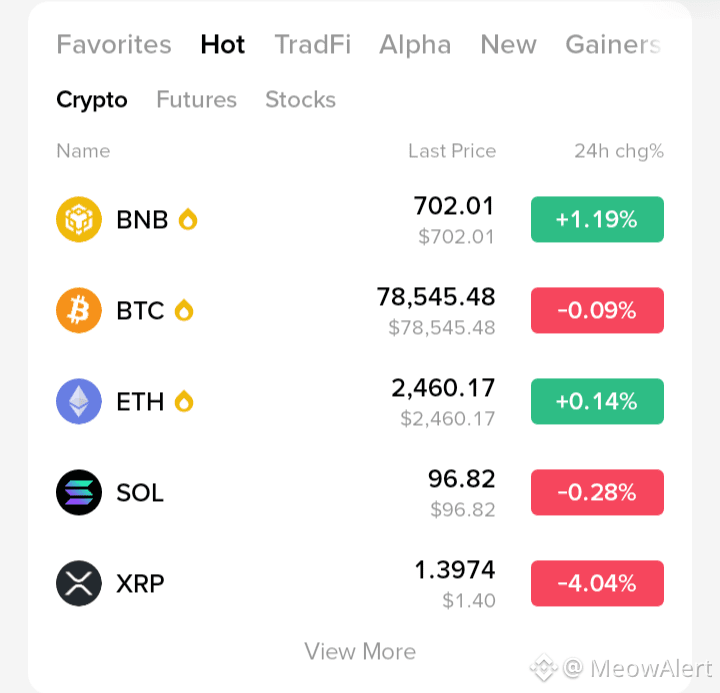Tap the flame icon beside BNB
Viewport: 720px width, 693px height.
click(x=188, y=219)
